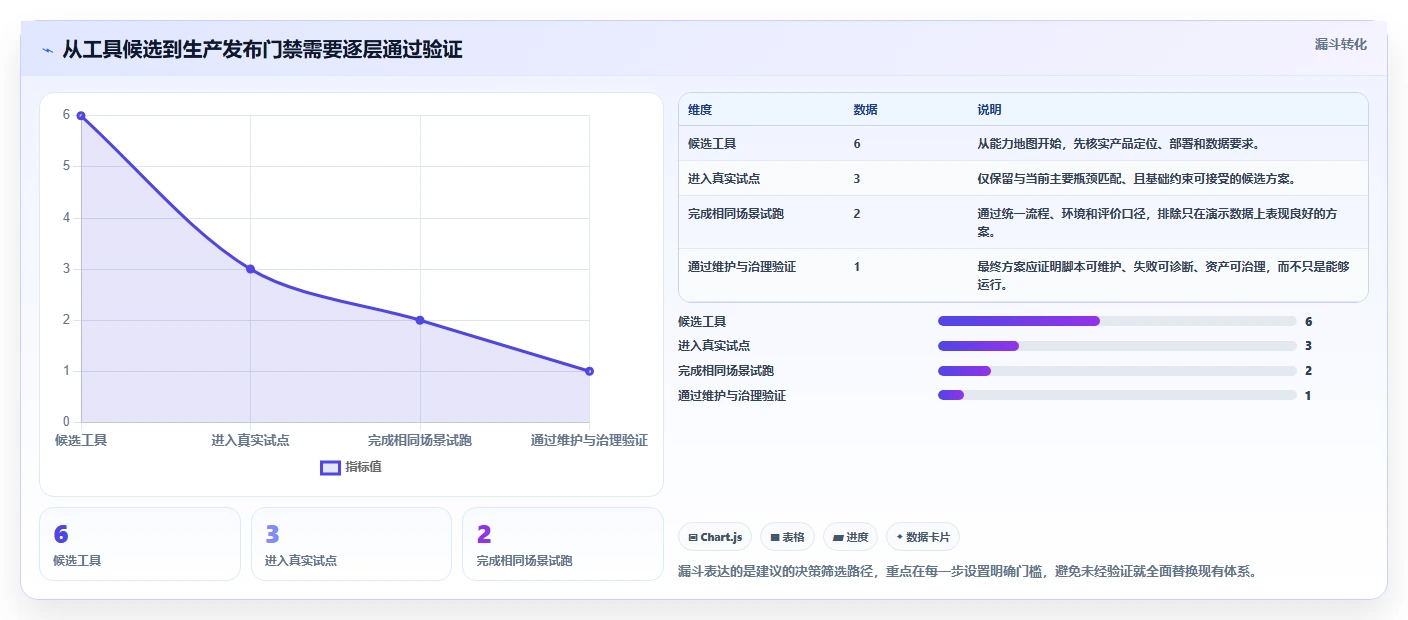Click the value 6 beside 候选工具 progress bar

(1308, 321)
